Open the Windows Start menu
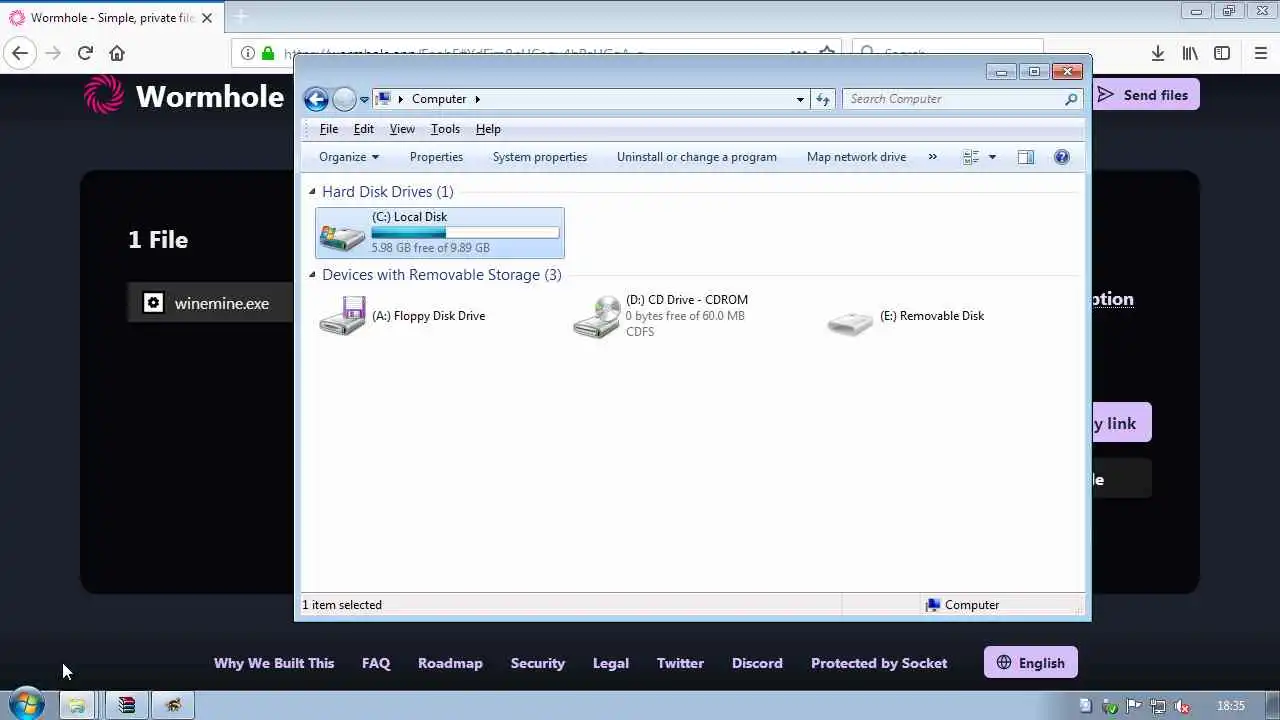Screen dimensions: 1280x720 tap(25, 705)
